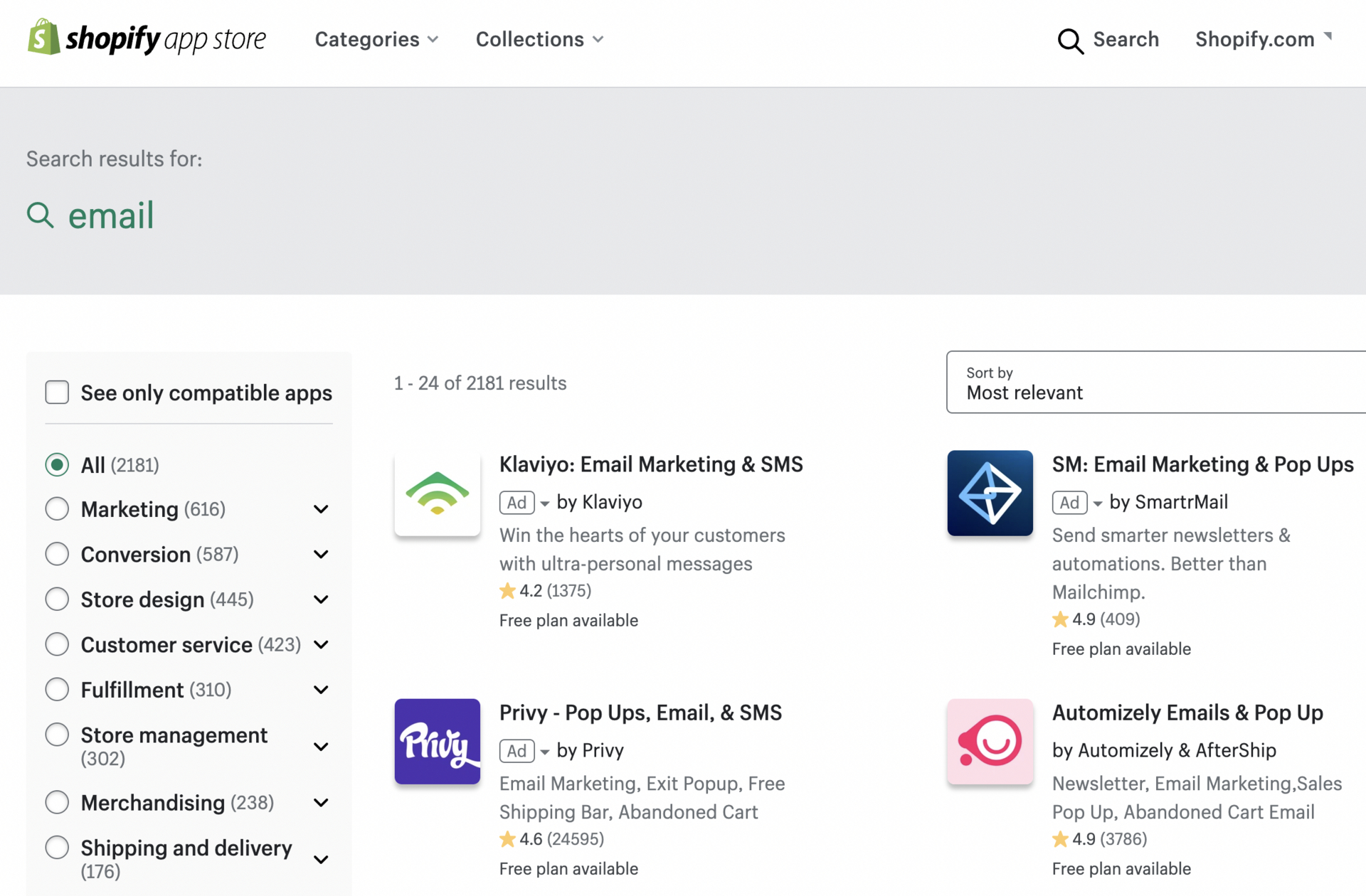Screen dimensions: 1366x896
Task: Click the green magnifier beside email query
Action: tap(41, 214)
